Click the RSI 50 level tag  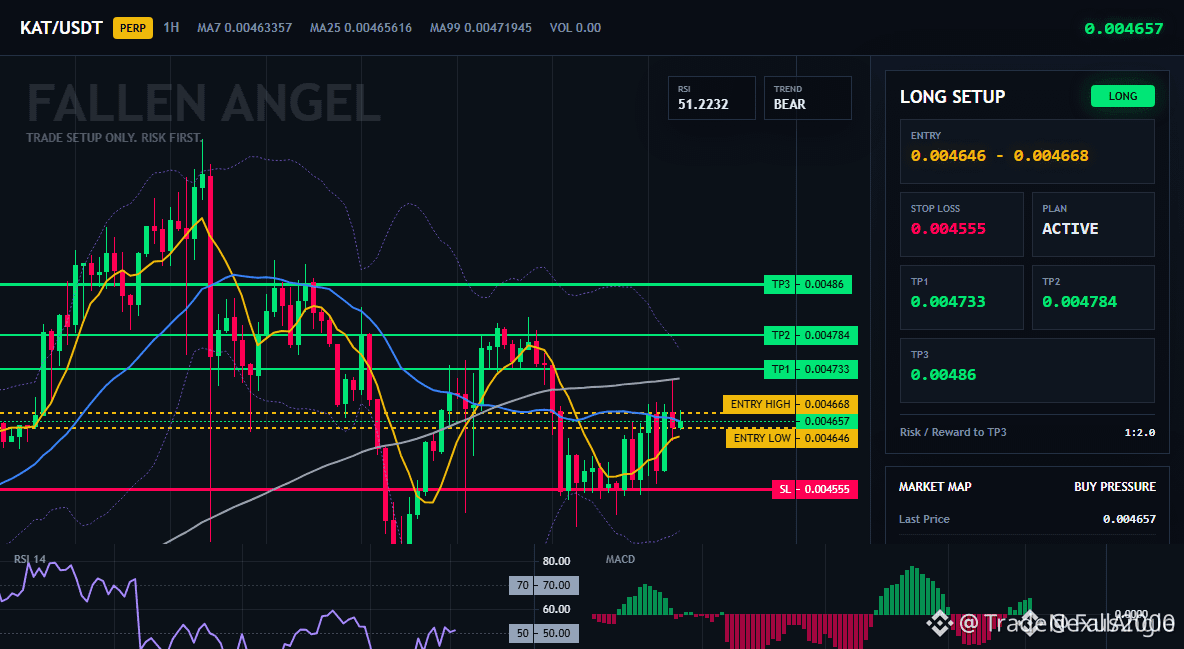coord(544,633)
